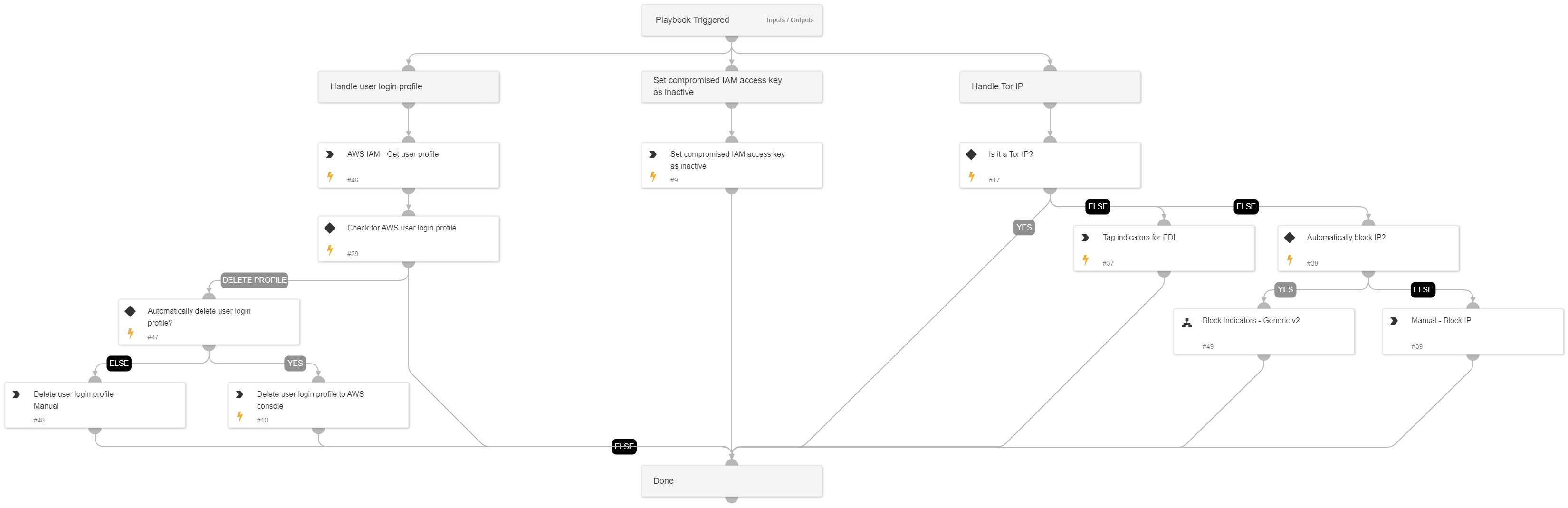Click the ELSE label near the Done node
This screenshot has height=508, width=1568.
[x=623, y=447]
